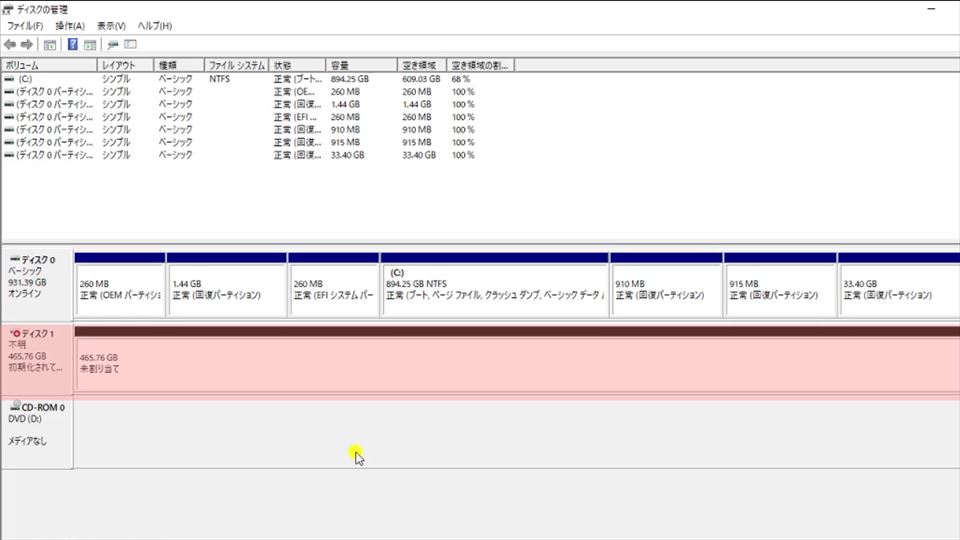
Task: Go back with the left arrow toolbar icon
Action: (x=10, y=45)
